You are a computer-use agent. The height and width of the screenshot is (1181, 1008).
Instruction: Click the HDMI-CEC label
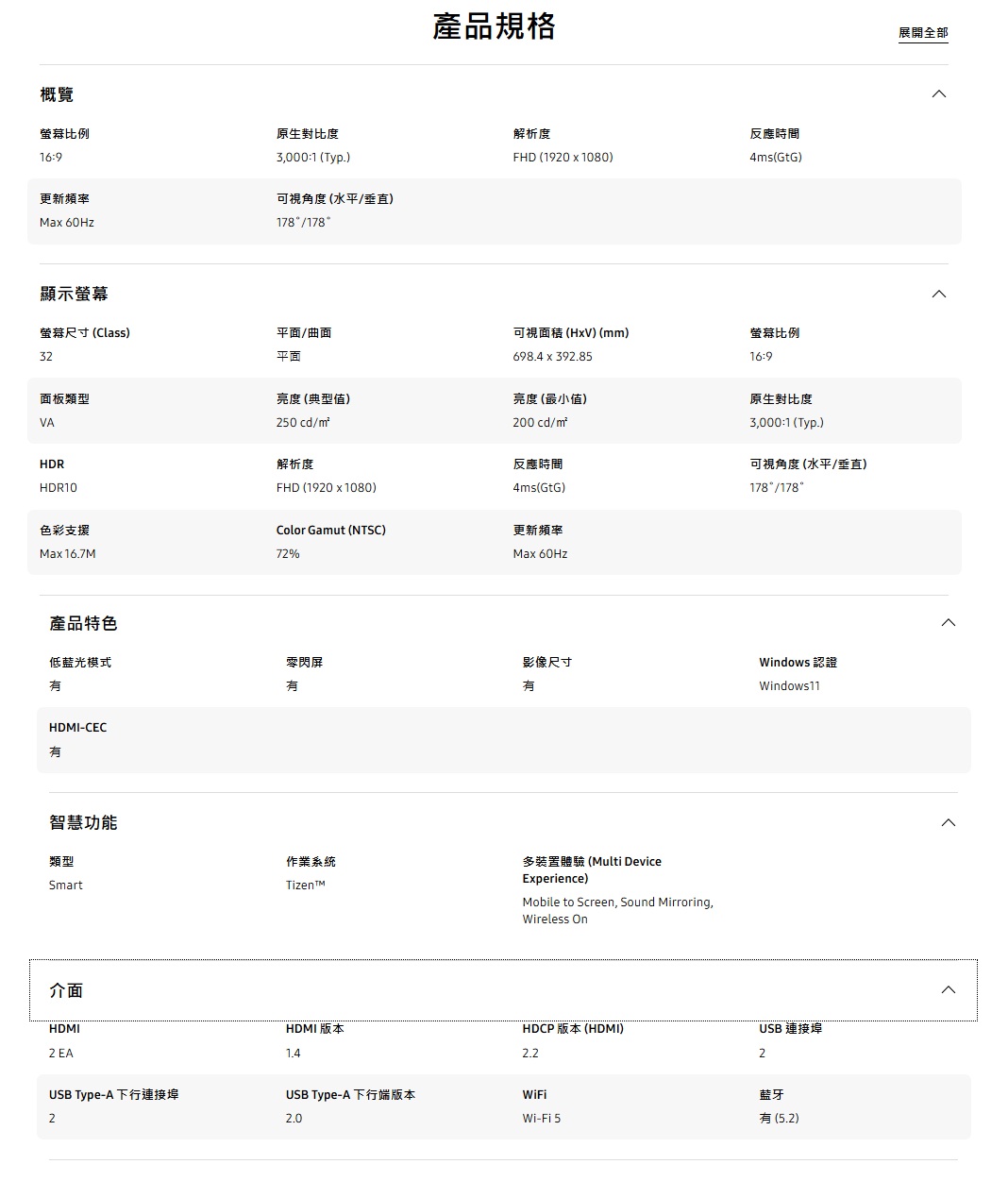tap(77, 728)
